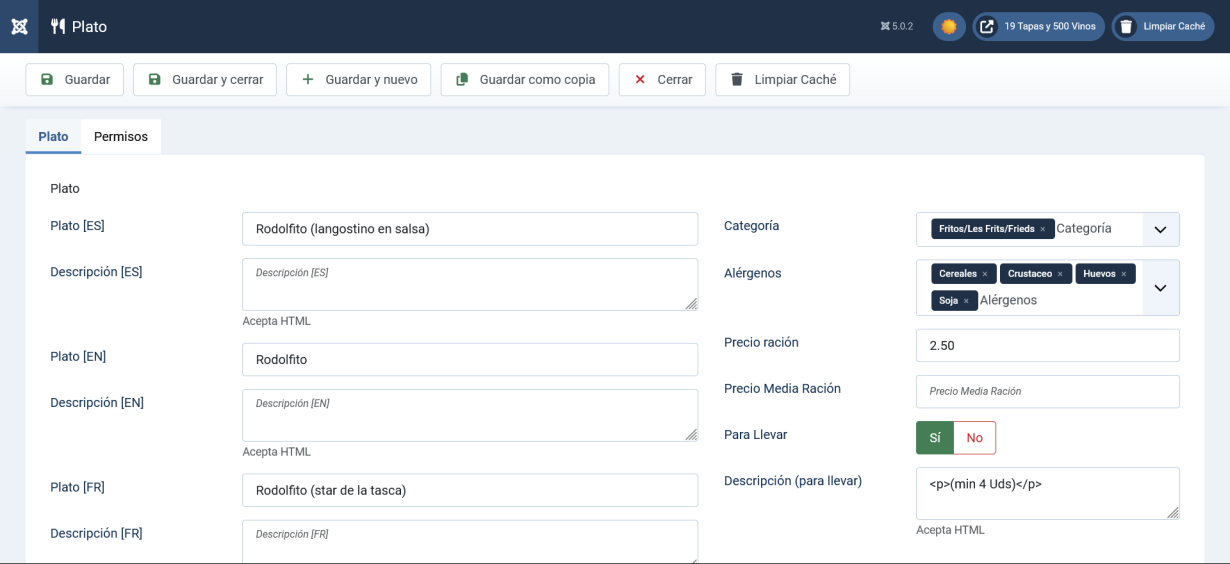The height and width of the screenshot is (564, 1230).
Task: Click the Precio ración field
Action: click(1048, 346)
